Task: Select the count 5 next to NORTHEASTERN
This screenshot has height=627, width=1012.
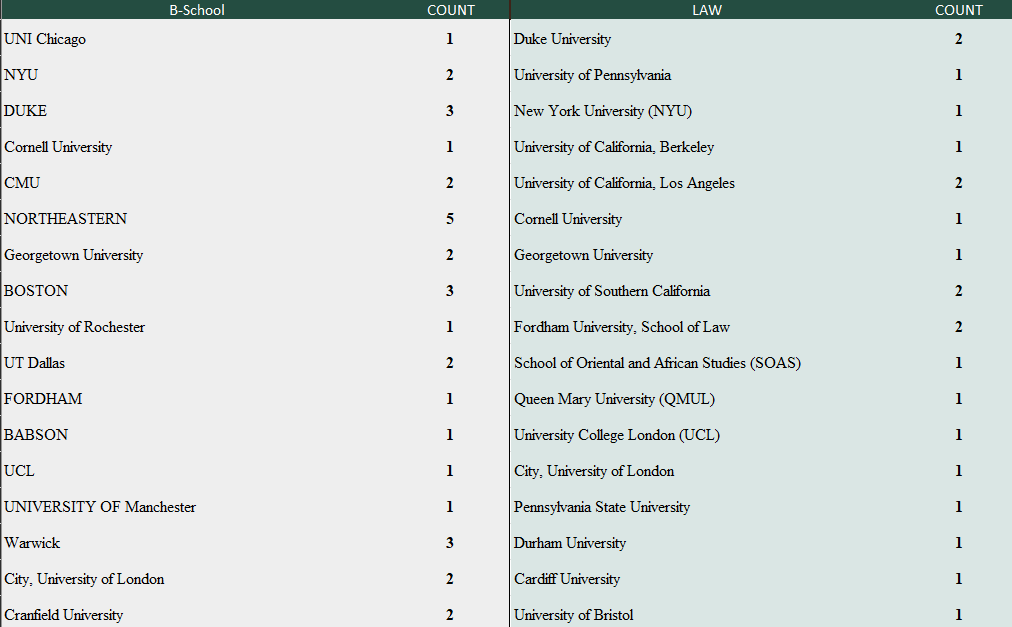Action: point(450,219)
